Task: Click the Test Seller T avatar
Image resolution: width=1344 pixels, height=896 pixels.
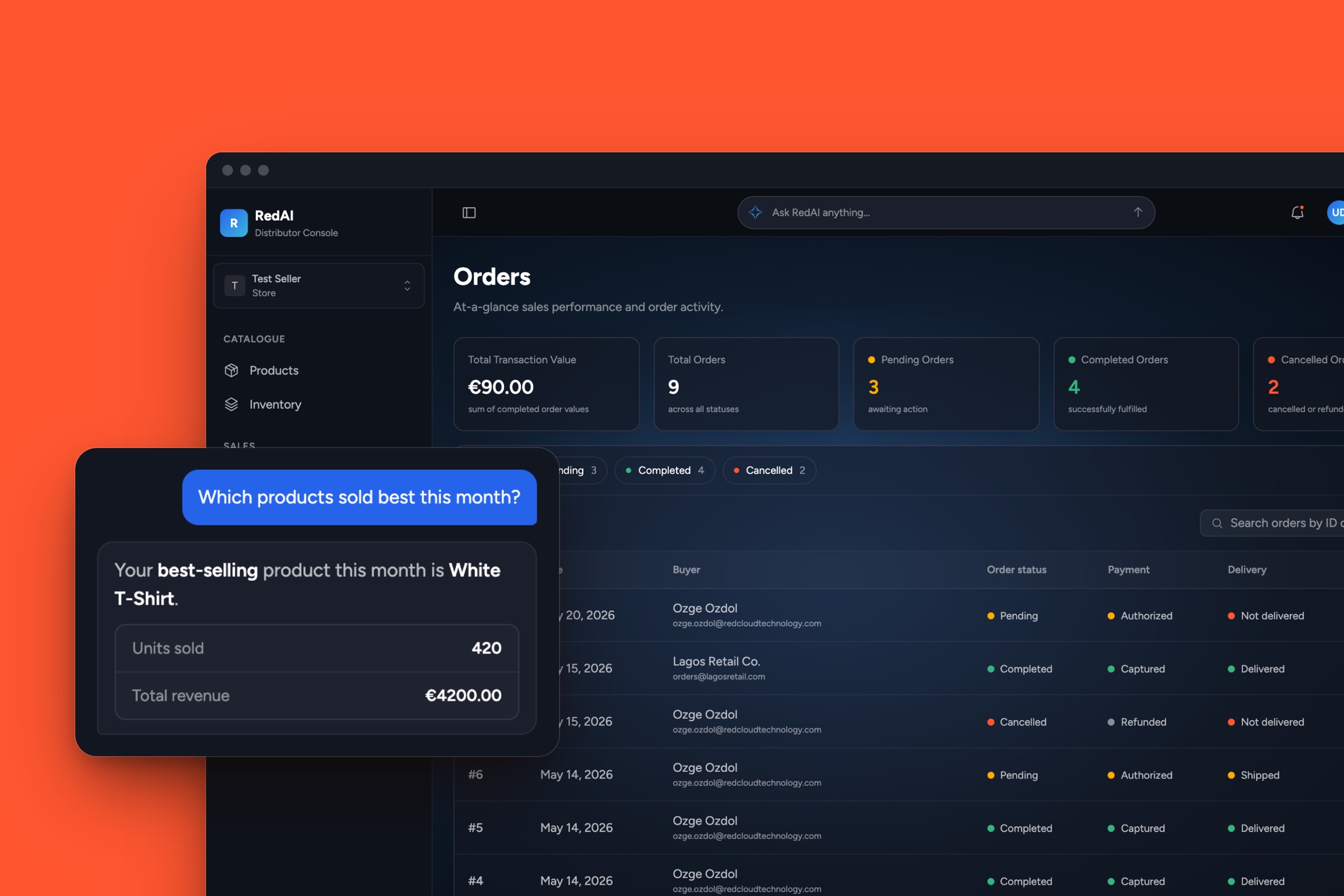Action: click(234, 285)
